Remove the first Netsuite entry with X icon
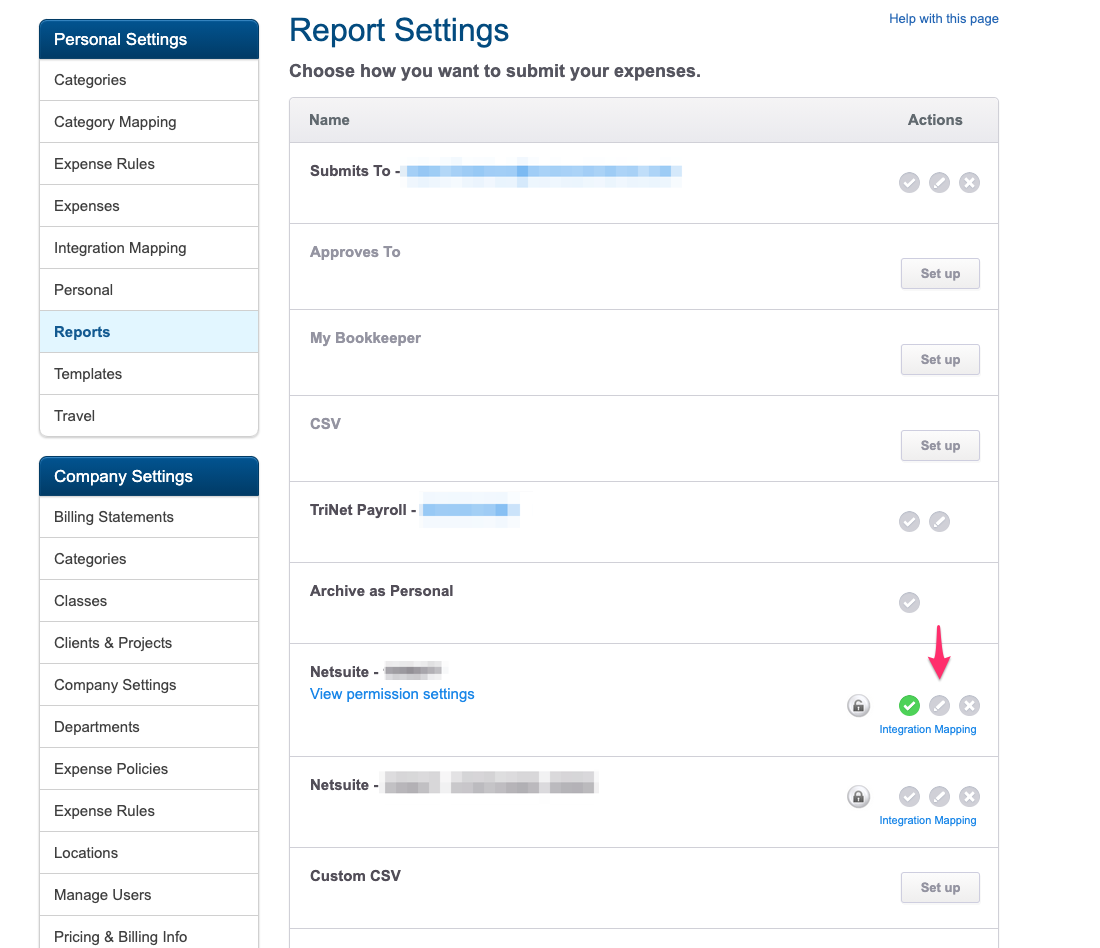The width and height of the screenshot is (1100, 948). [x=969, y=706]
